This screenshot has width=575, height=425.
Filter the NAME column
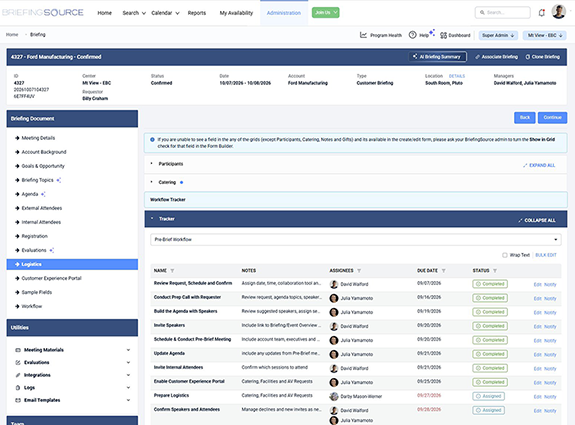[172, 271]
